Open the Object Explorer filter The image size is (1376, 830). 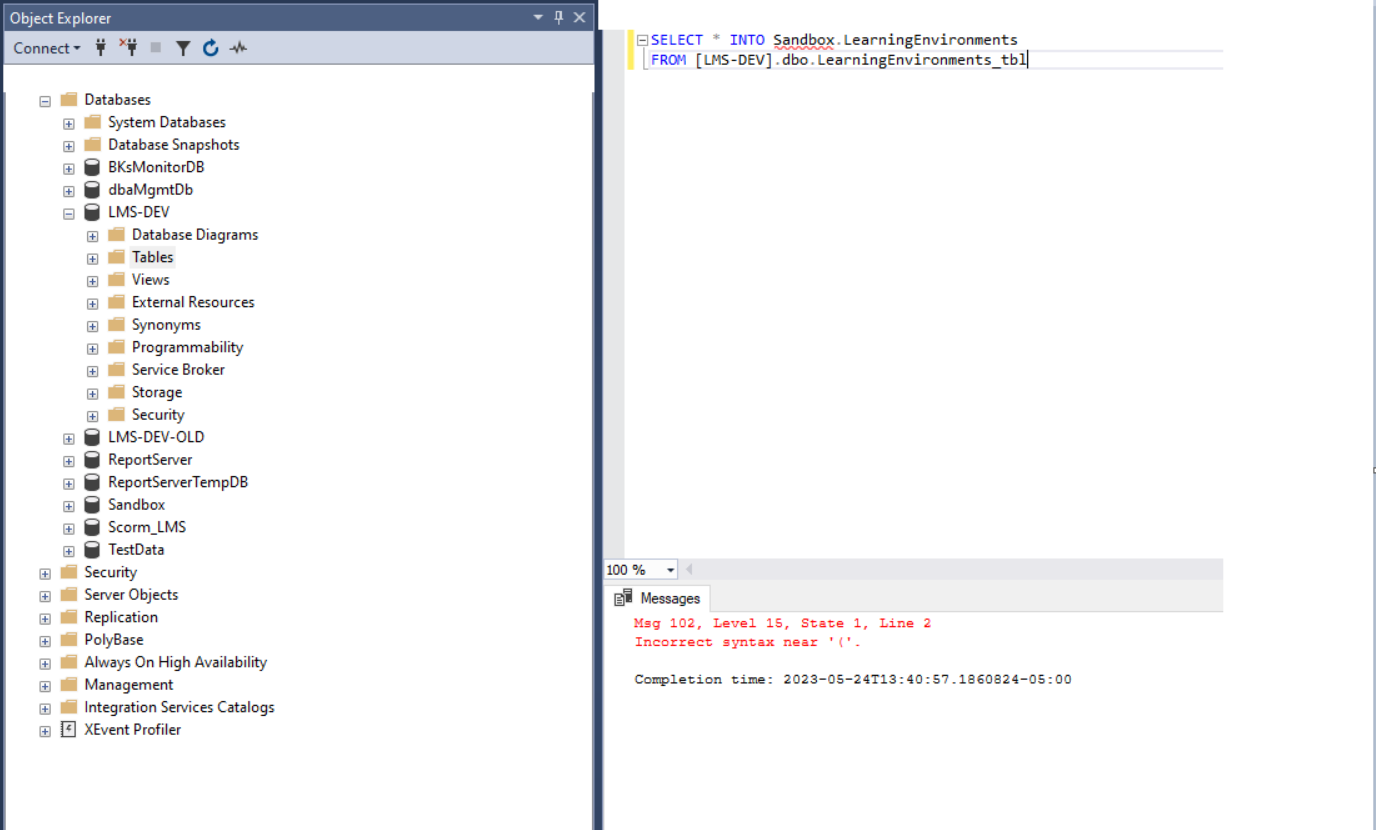pyautogui.click(x=183, y=48)
